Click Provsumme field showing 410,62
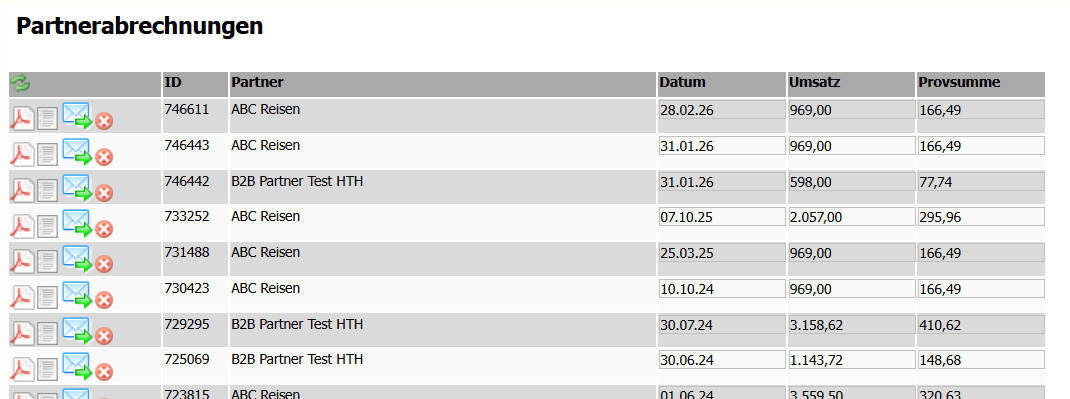Viewport: 1070px width, 399px height. coord(981,324)
